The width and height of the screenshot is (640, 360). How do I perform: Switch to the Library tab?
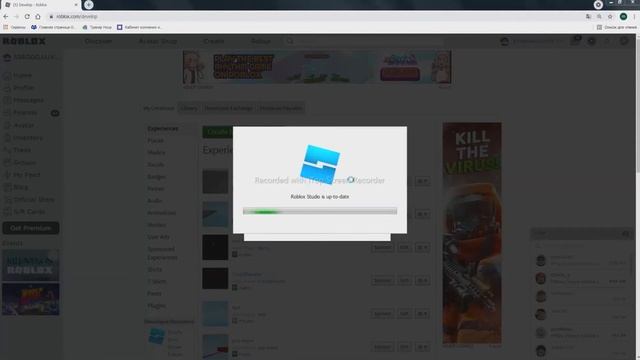point(189,108)
